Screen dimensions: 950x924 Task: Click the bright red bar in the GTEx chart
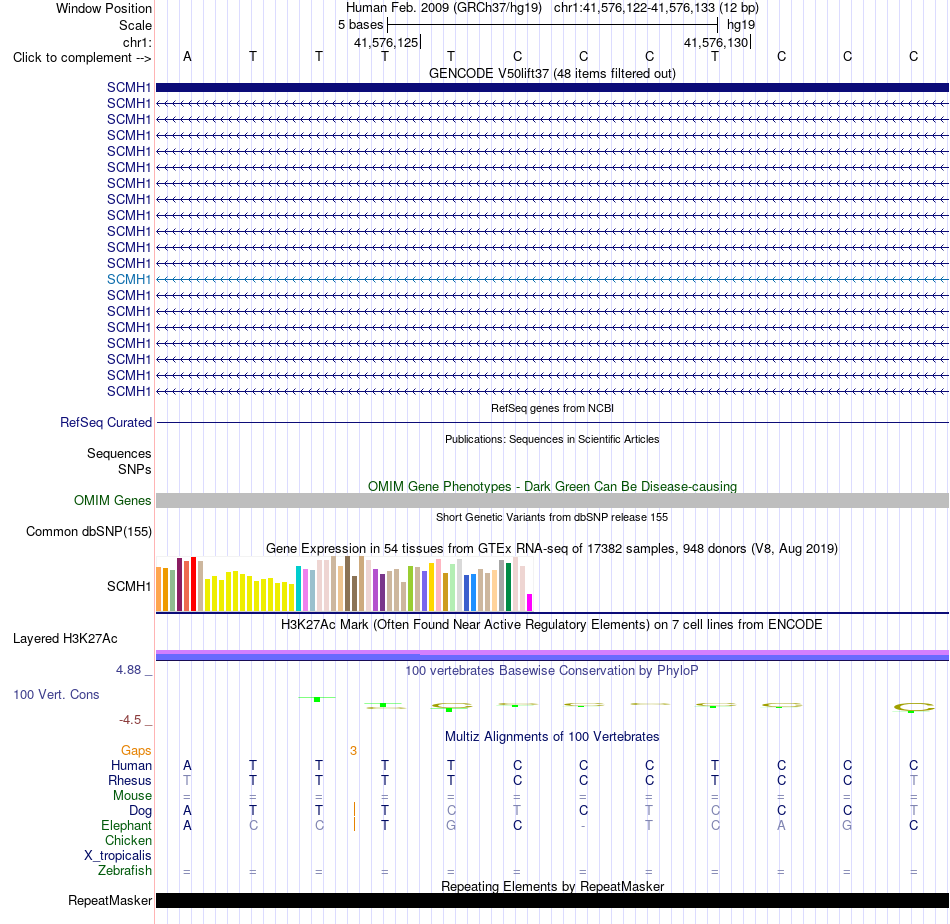coord(193,584)
